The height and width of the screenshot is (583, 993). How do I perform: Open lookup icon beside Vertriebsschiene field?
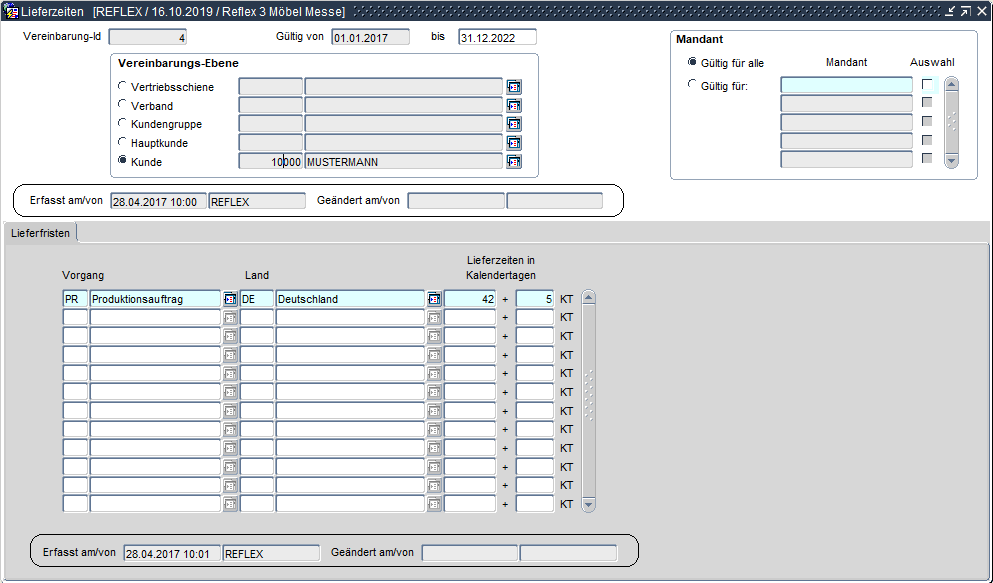coord(514,87)
